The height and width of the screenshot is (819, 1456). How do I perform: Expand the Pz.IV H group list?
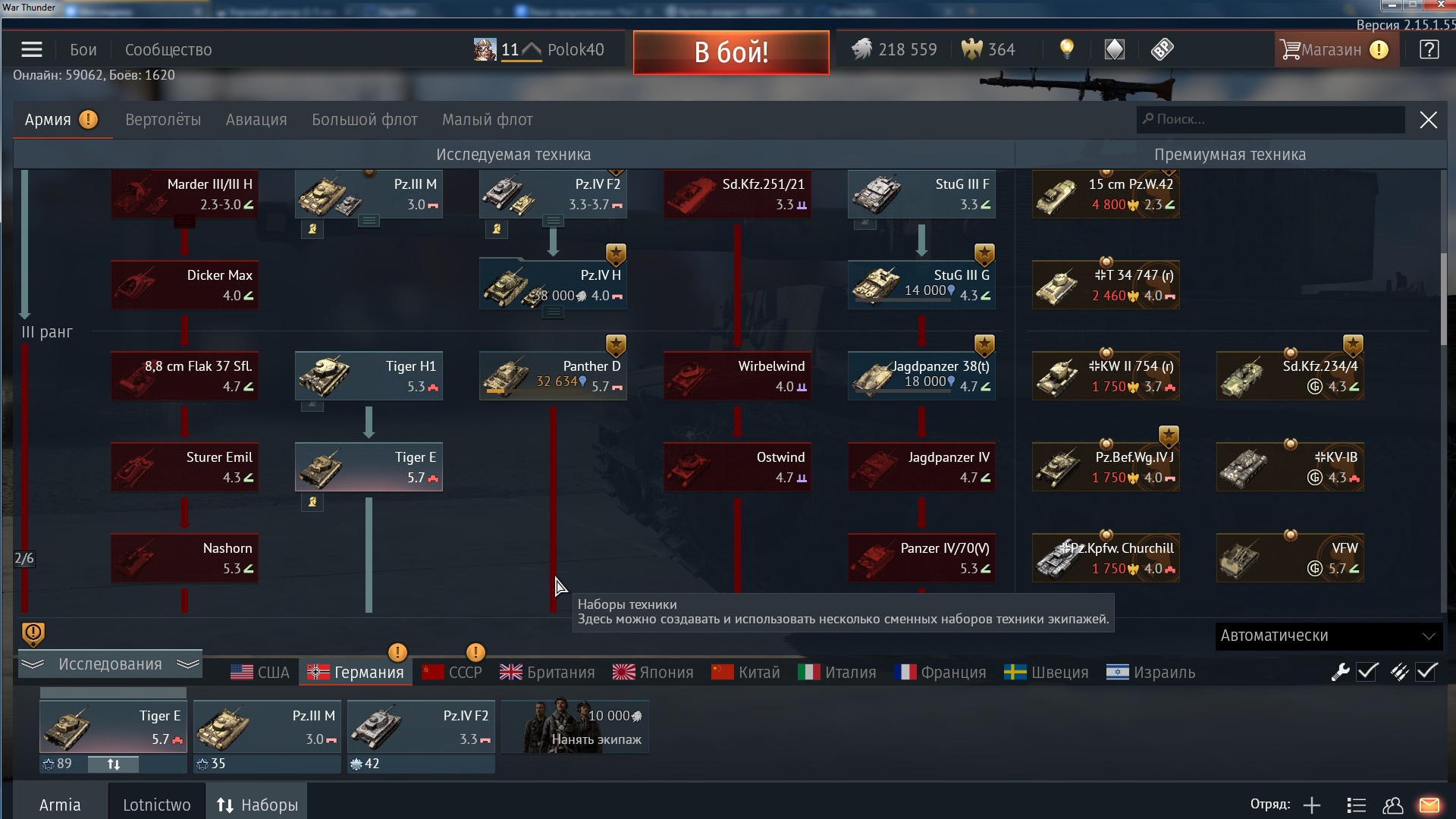tap(553, 313)
